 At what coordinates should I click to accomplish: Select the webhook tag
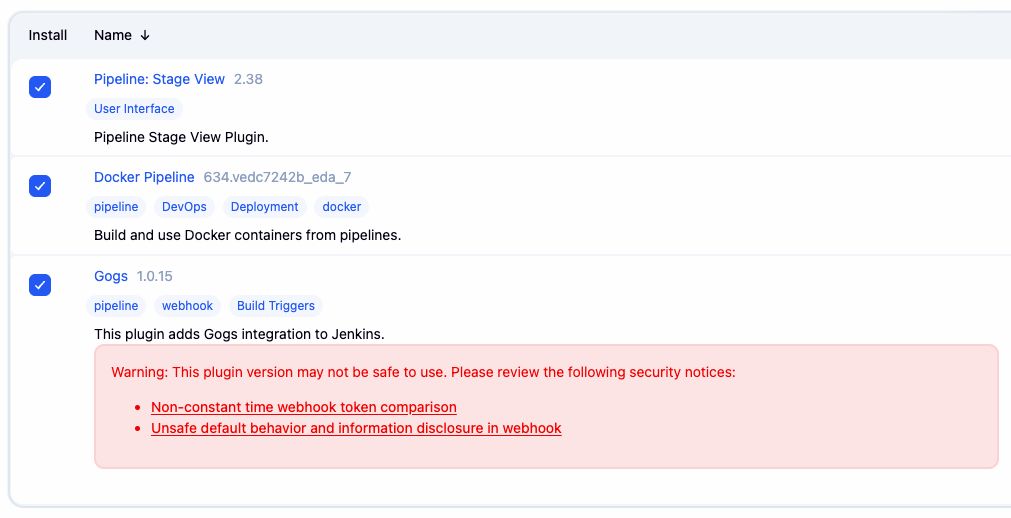click(x=187, y=306)
